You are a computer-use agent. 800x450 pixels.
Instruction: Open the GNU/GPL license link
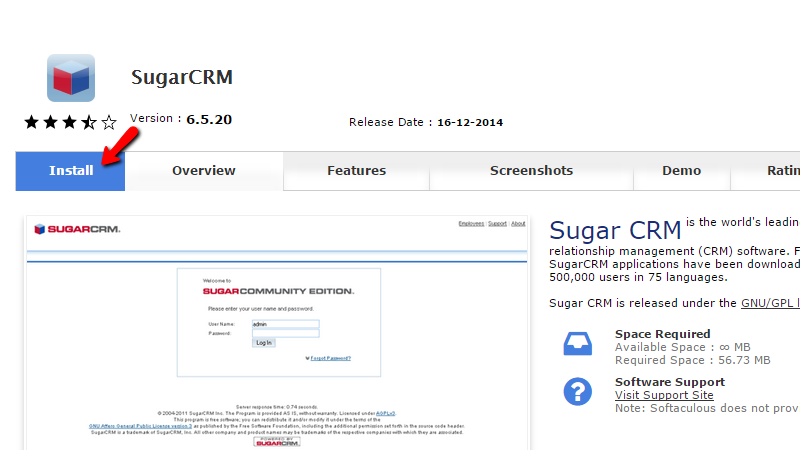770,303
